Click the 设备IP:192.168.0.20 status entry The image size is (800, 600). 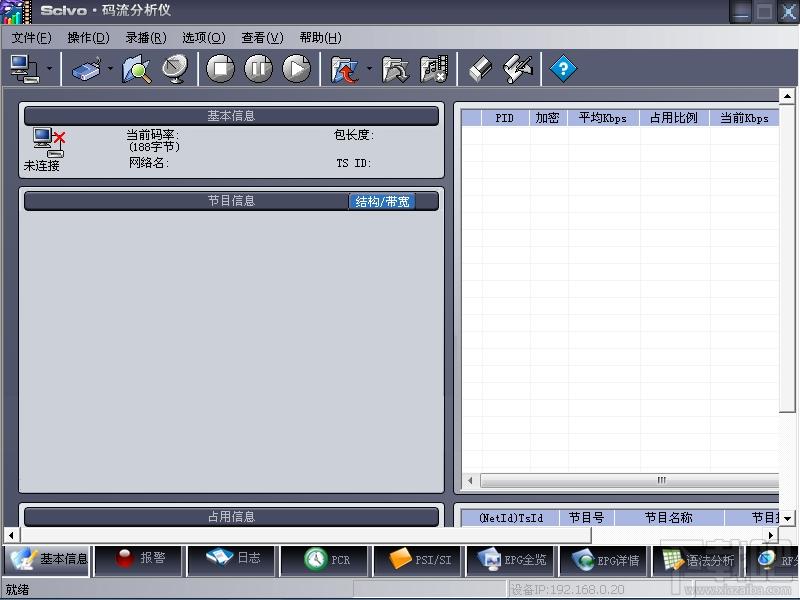(x=567, y=590)
